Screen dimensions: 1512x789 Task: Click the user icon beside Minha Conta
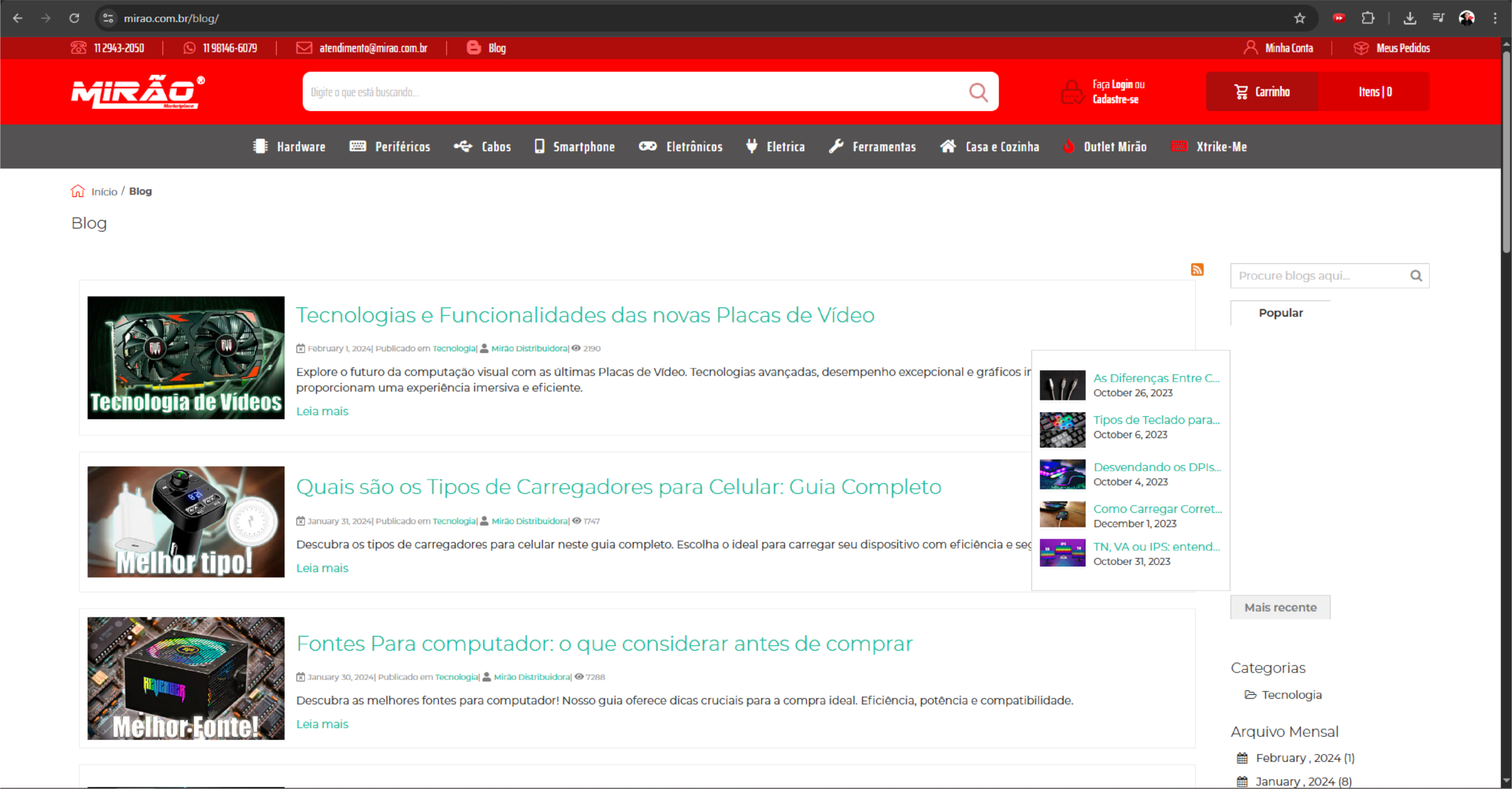(1250, 48)
